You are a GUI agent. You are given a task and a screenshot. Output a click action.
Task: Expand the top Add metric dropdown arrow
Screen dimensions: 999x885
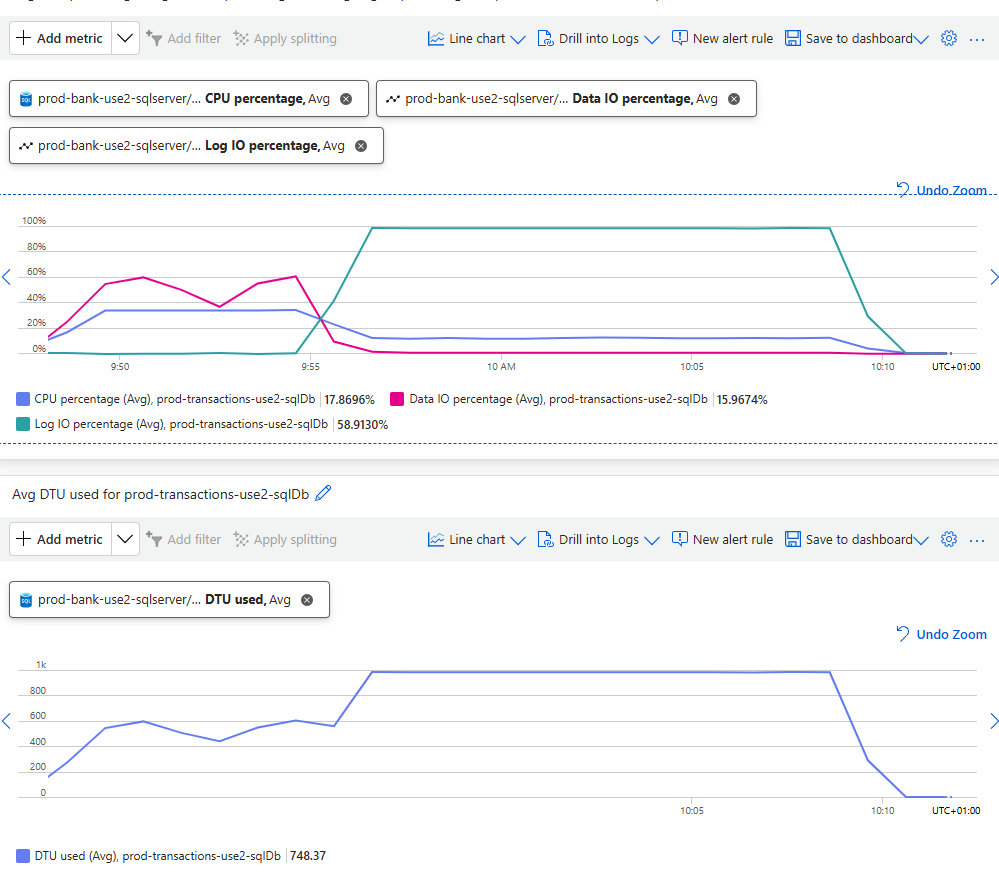[x=124, y=38]
